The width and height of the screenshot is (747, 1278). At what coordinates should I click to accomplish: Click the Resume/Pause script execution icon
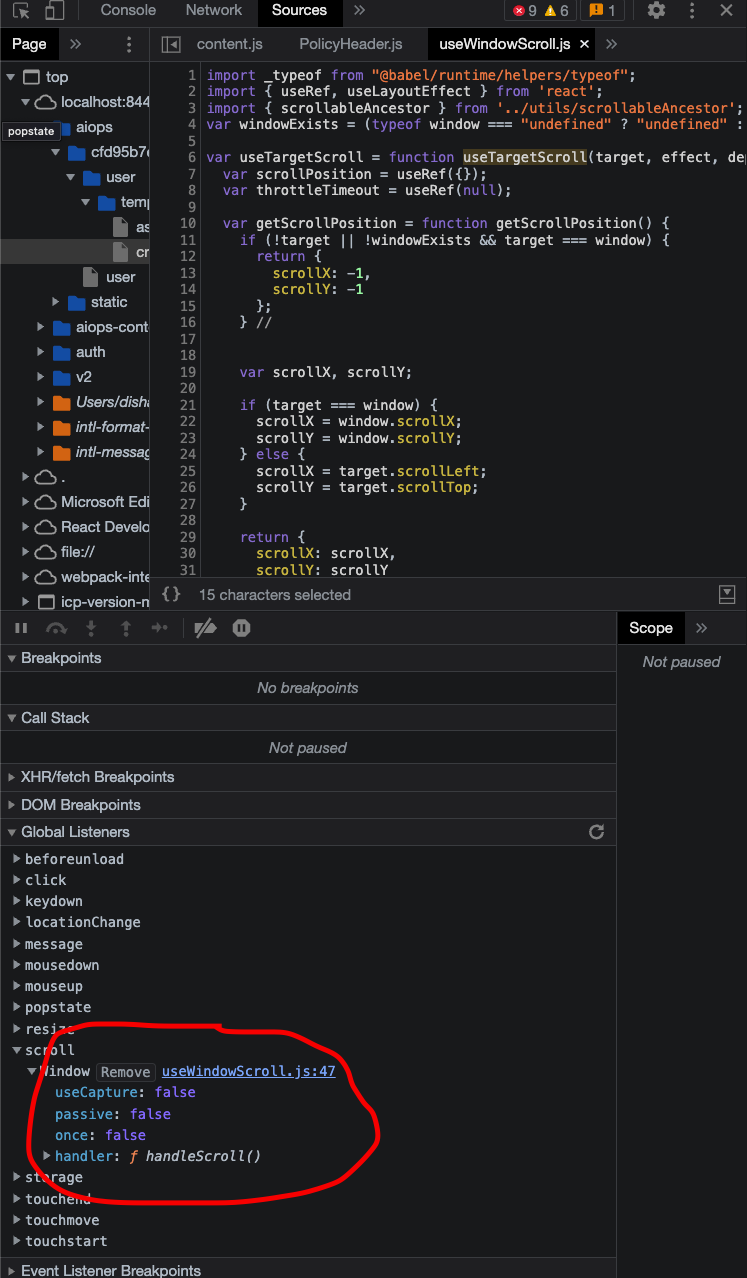(20, 628)
